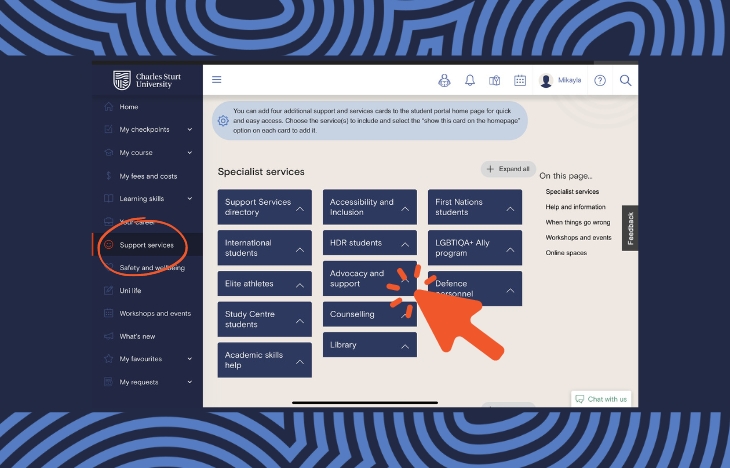The image size is (730, 468).
Task: Jump to When things go wrong link
Action: pyautogui.click(x=578, y=222)
